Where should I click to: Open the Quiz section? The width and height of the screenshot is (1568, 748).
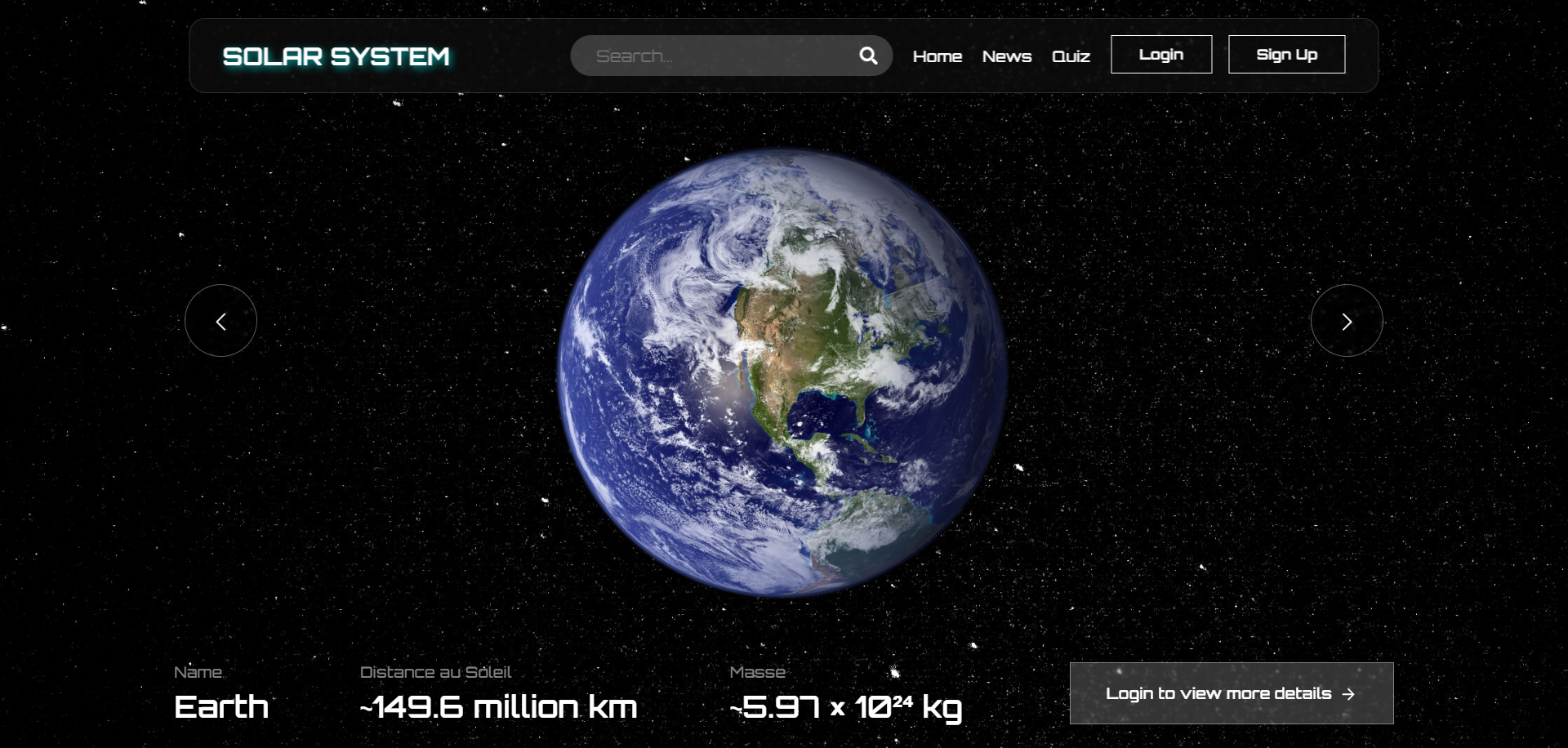[x=1071, y=56]
